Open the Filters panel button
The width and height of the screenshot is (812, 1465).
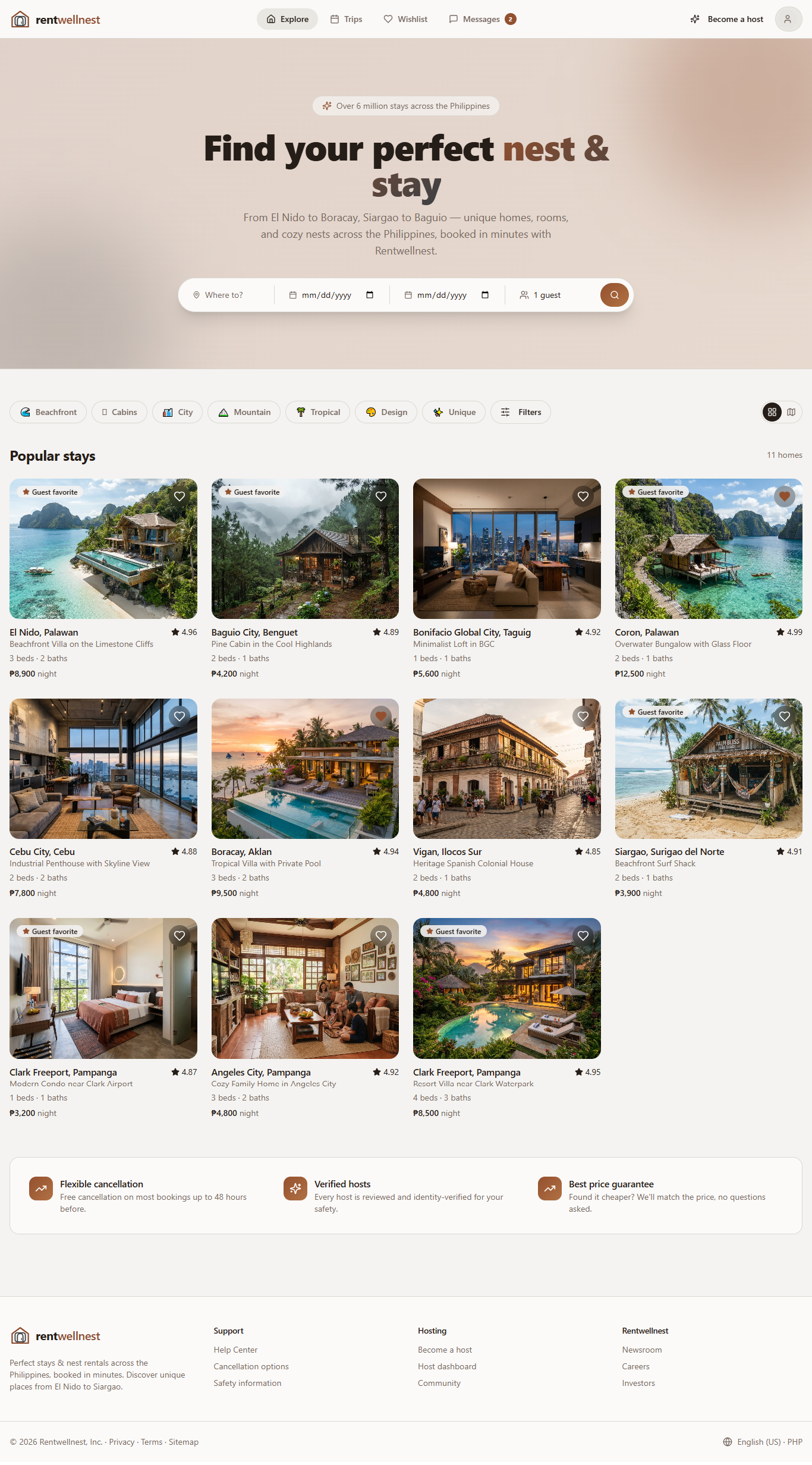click(521, 412)
